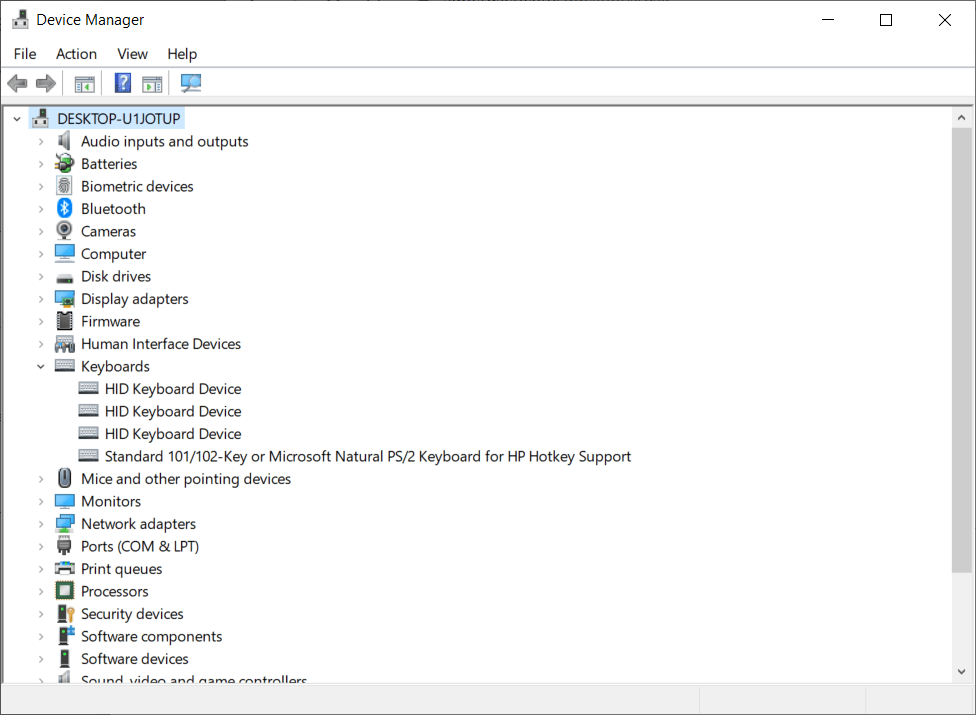Click the Processors chip icon
The height and width of the screenshot is (715, 976).
coord(64,591)
